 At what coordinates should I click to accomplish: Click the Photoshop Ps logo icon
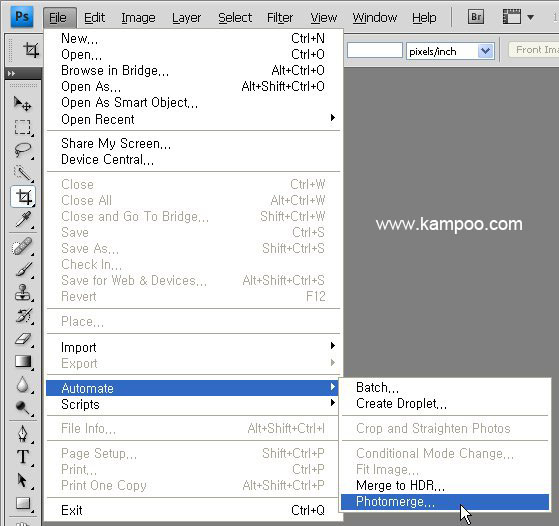[x=22, y=17]
